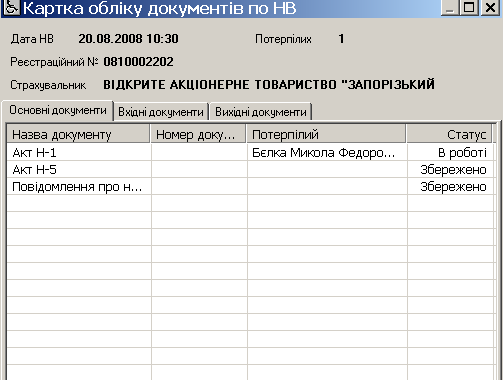Open the Вхідні документи tab
The image size is (503, 380).
coord(161,112)
